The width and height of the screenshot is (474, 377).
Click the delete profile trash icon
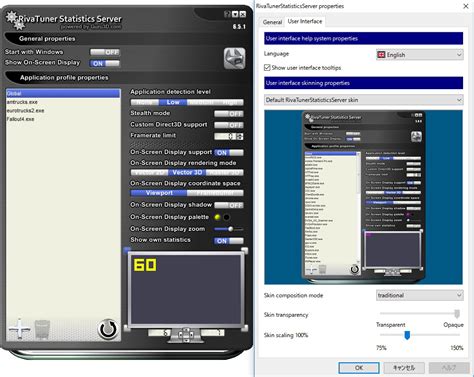coord(43,330)
